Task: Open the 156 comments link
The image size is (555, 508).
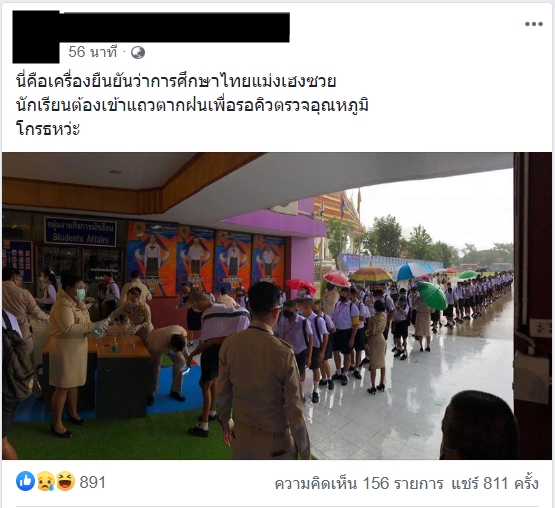Action: click(x=359, y=483)
